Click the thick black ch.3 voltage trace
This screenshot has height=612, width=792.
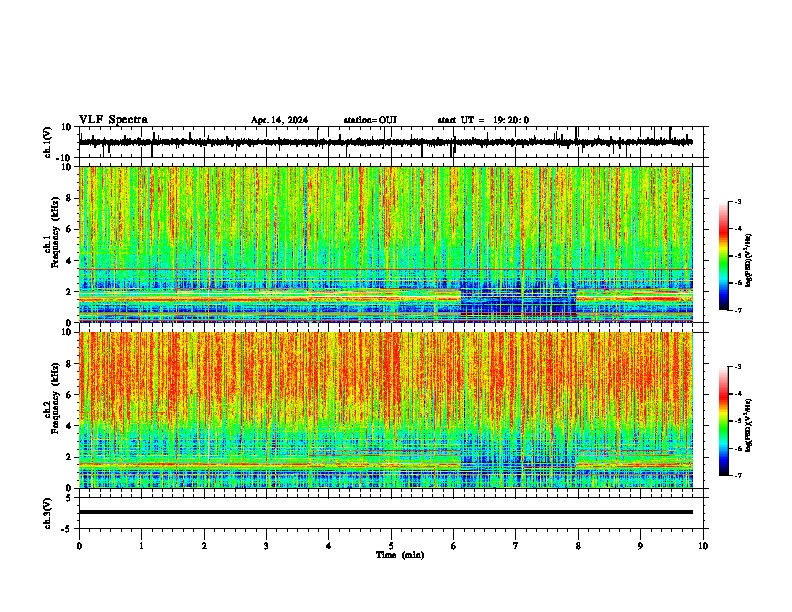coord(386,512)
